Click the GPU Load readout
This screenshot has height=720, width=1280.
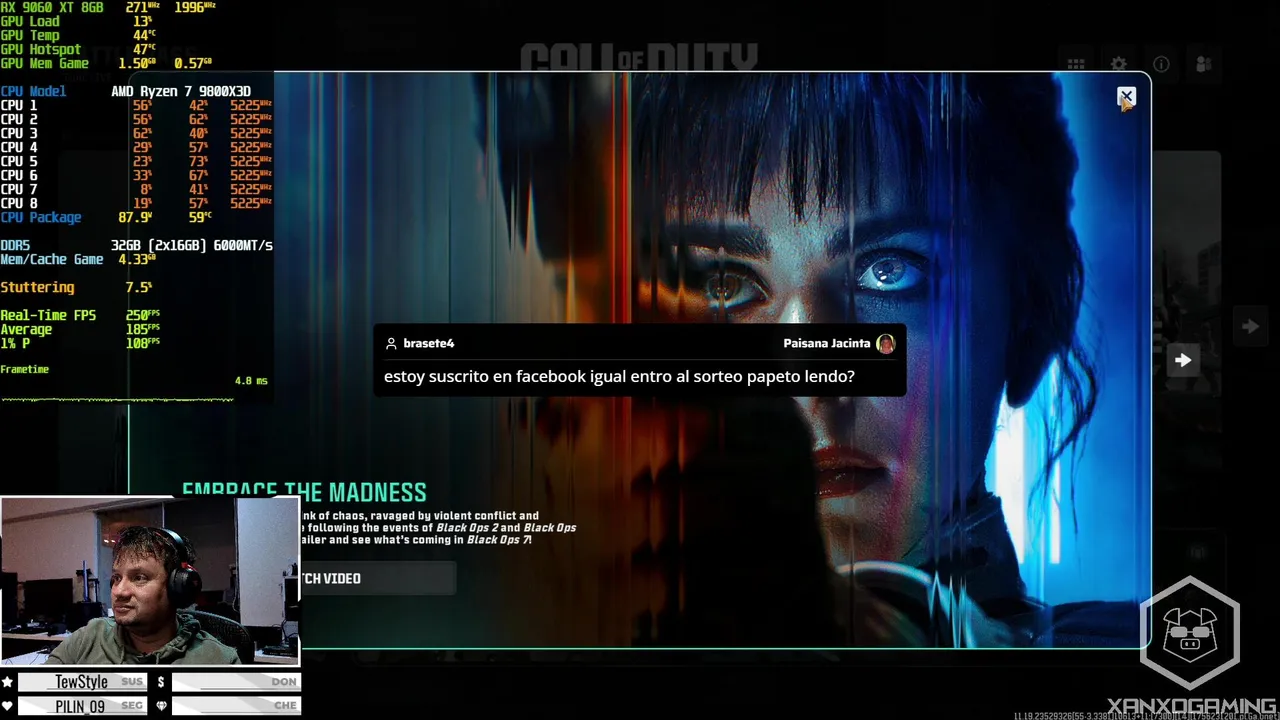pyautogui.click(x=76, y=21)
